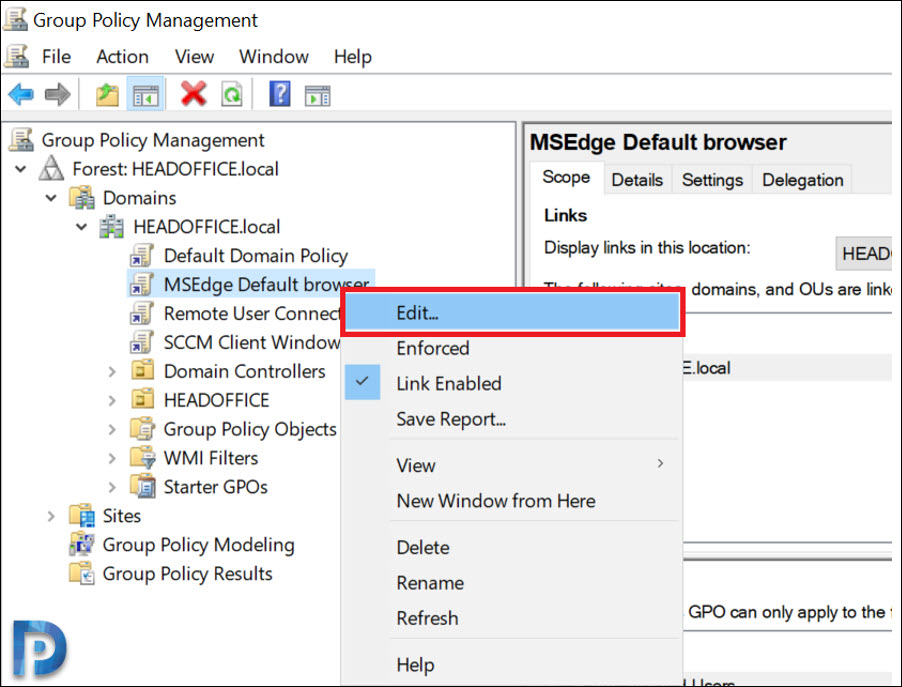Open the File menu

click(x=56, y=57)
